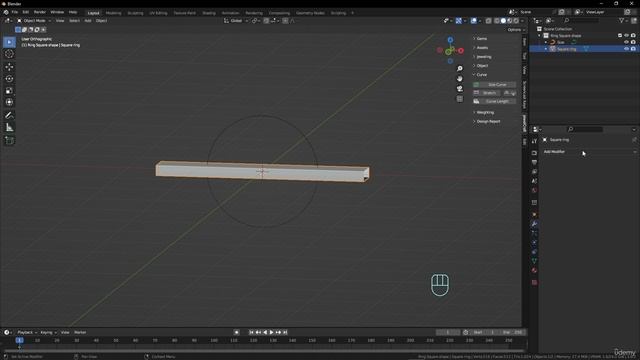640x360 pixels.
Task: Switch to solid viewport shading
Action: [x=503, y=21]
